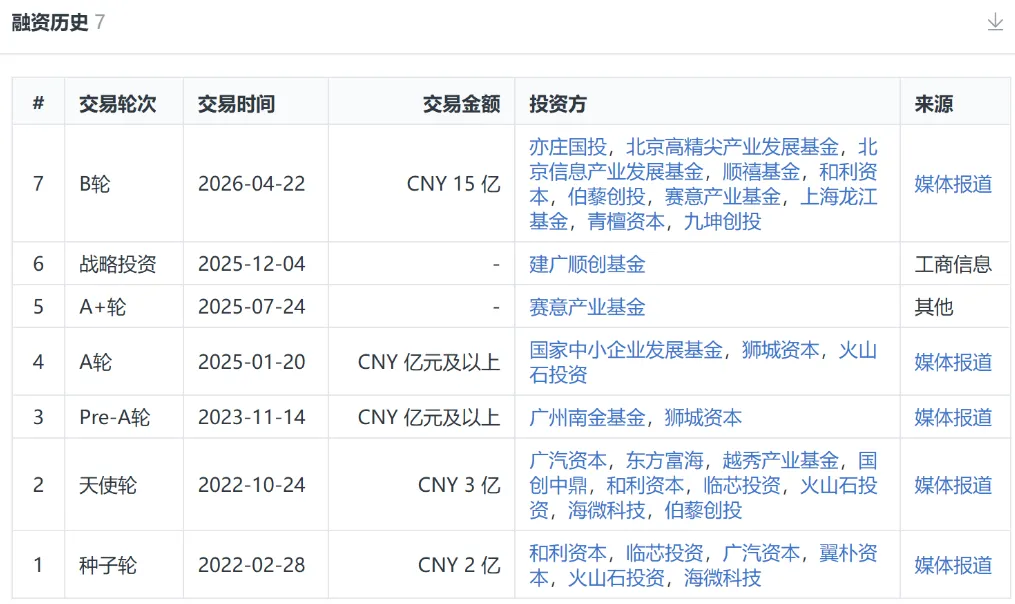1015x604 pixels.
Task: Open 东方富海 investor link
Action: point(664,460)
